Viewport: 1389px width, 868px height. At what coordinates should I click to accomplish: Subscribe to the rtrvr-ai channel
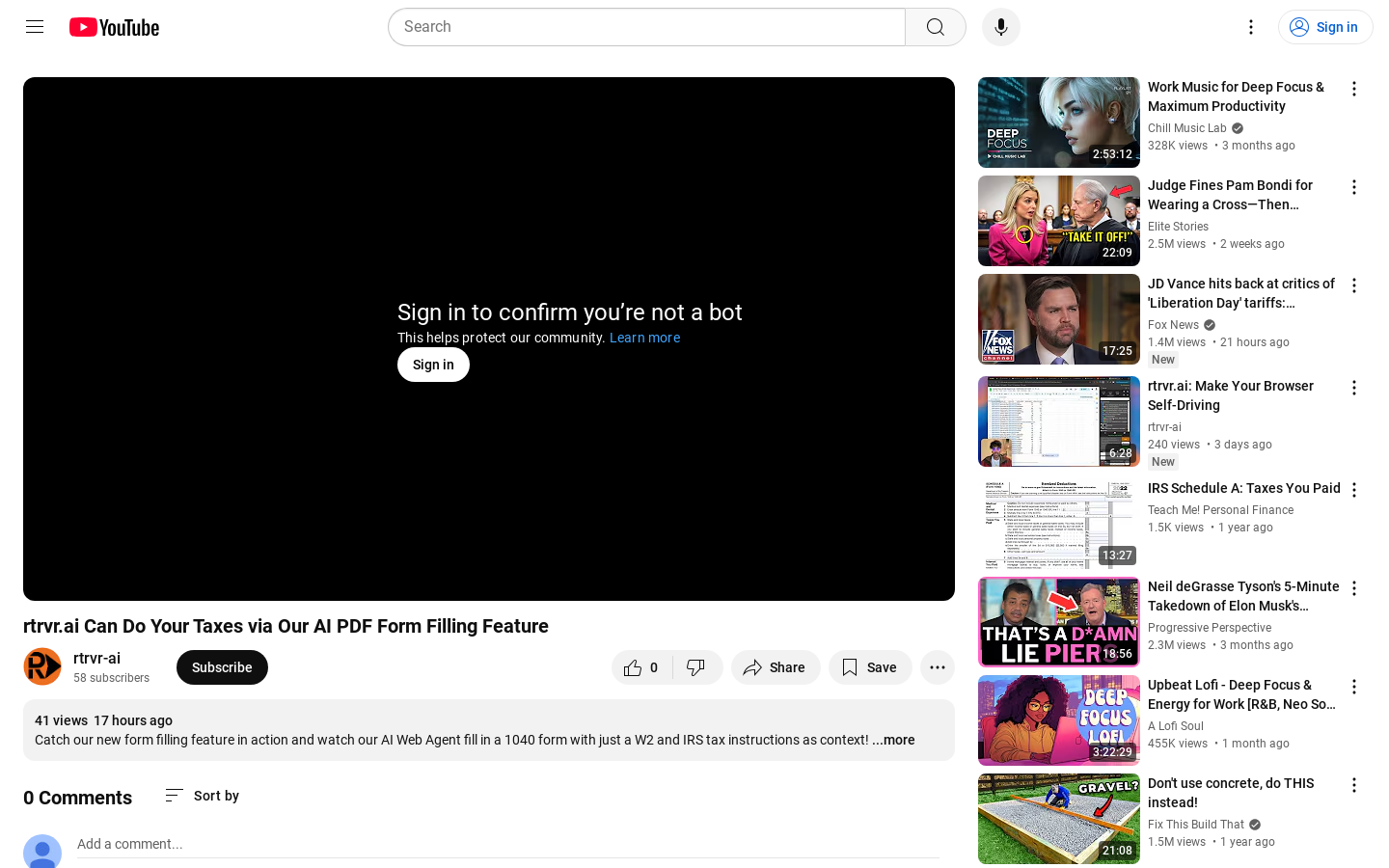point(222,667)
